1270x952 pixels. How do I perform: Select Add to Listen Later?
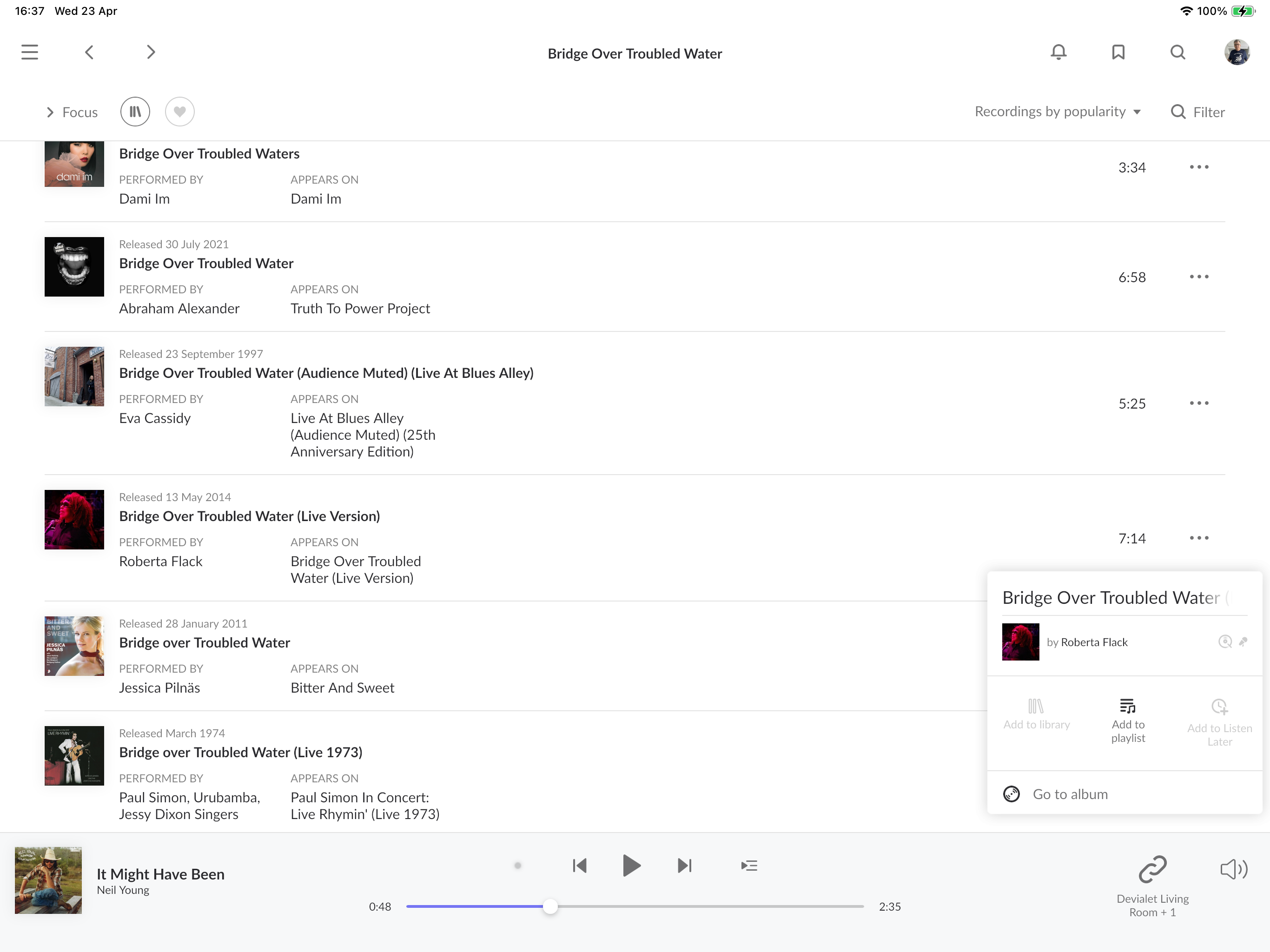[x=1219, y=723]
